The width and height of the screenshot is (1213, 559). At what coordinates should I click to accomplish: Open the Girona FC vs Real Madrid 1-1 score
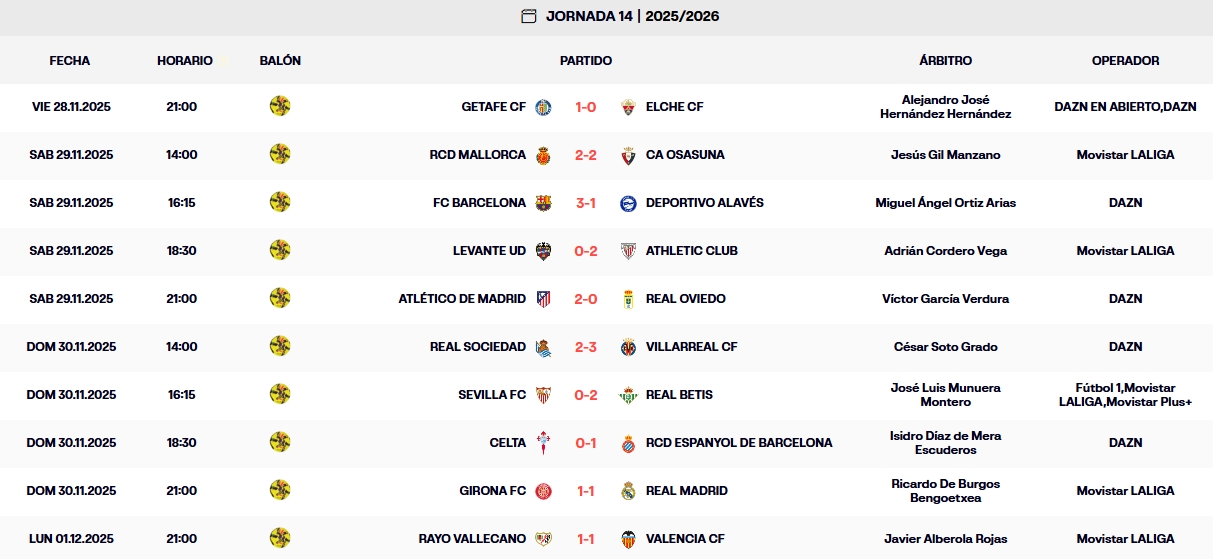click(x=586, y=491)
